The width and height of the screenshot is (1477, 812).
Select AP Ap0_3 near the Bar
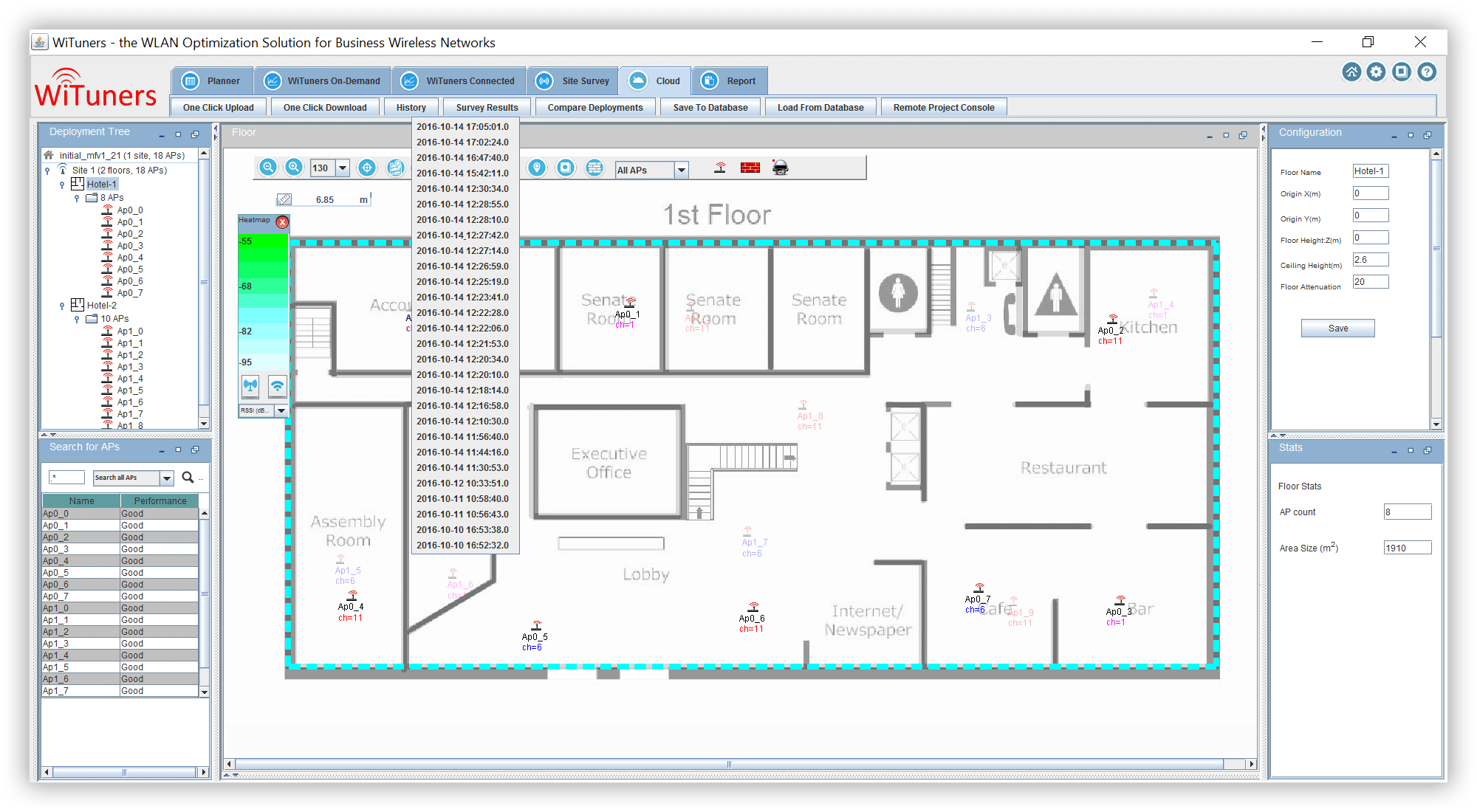pyautogui.click(x=1118, y=610)
